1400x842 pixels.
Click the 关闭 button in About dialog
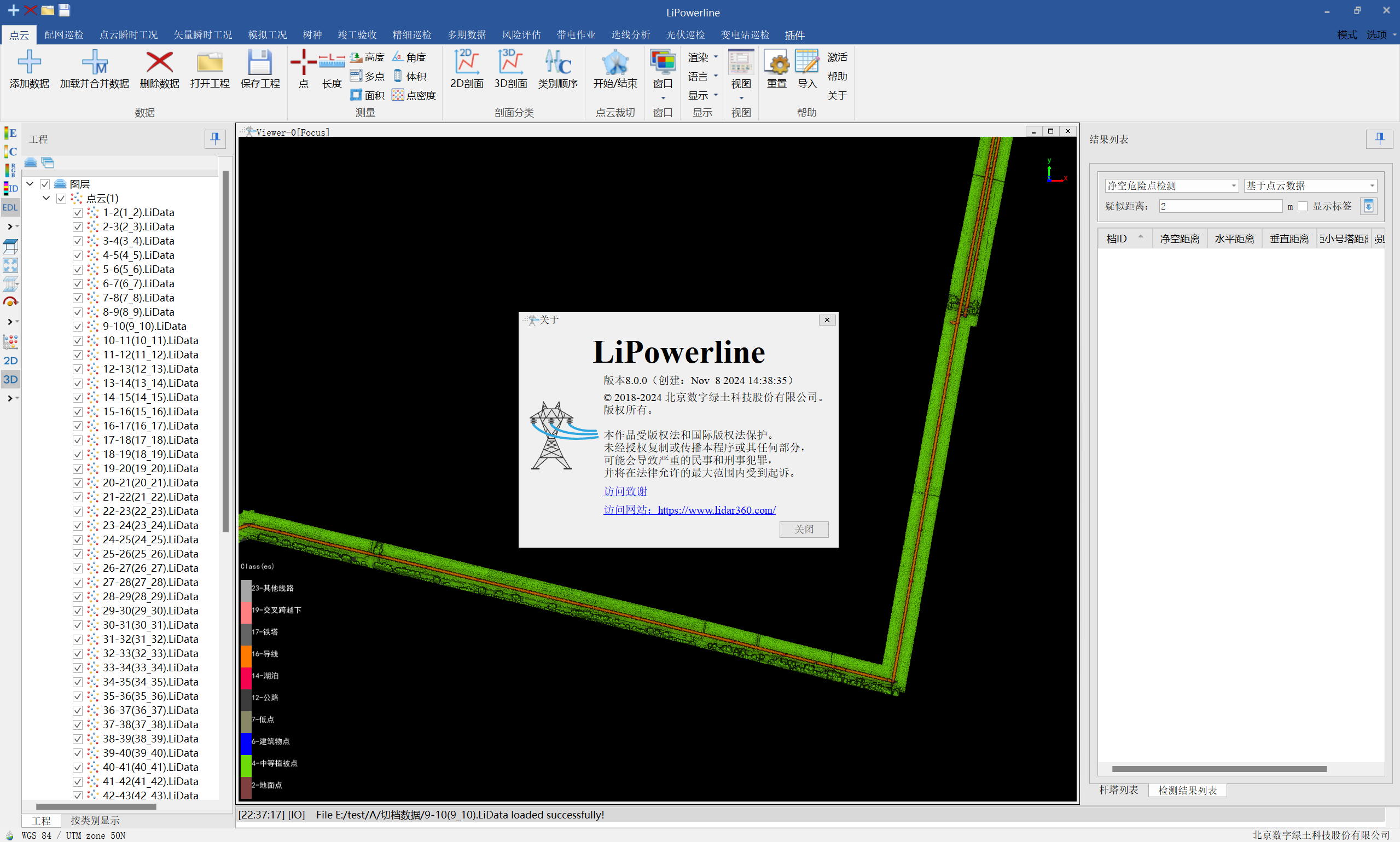pyautogui.click(x=803, y=529)
